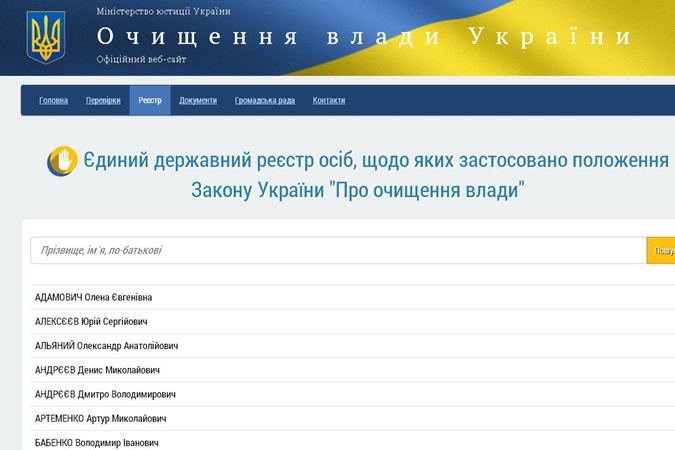Select АЛЕКСЄЄВ Юрій Сергійович entry
675x450 pixels.
pyautogui.click(x=91, y=321)
